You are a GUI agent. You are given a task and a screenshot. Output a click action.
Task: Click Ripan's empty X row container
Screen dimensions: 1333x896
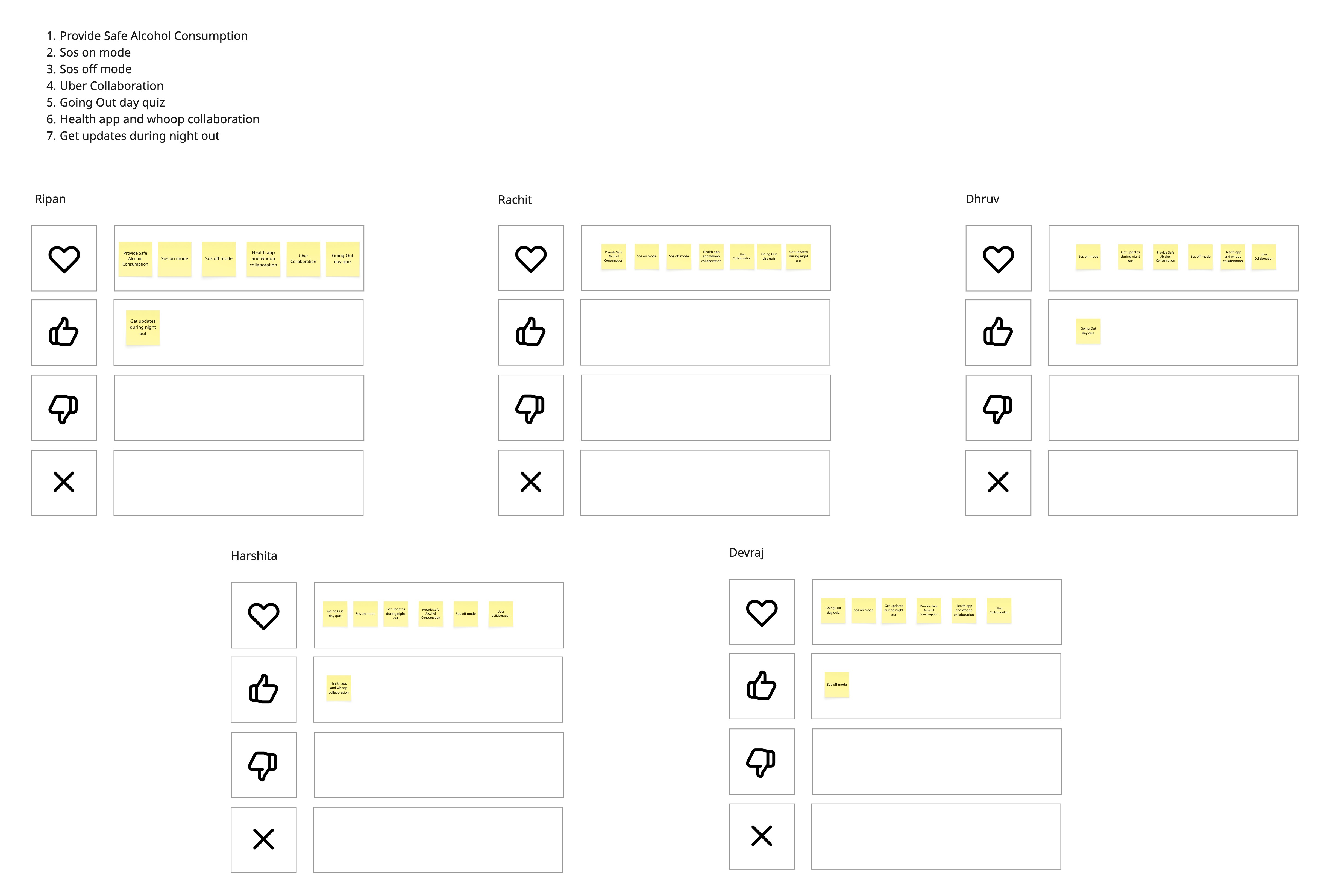point(238,483)
